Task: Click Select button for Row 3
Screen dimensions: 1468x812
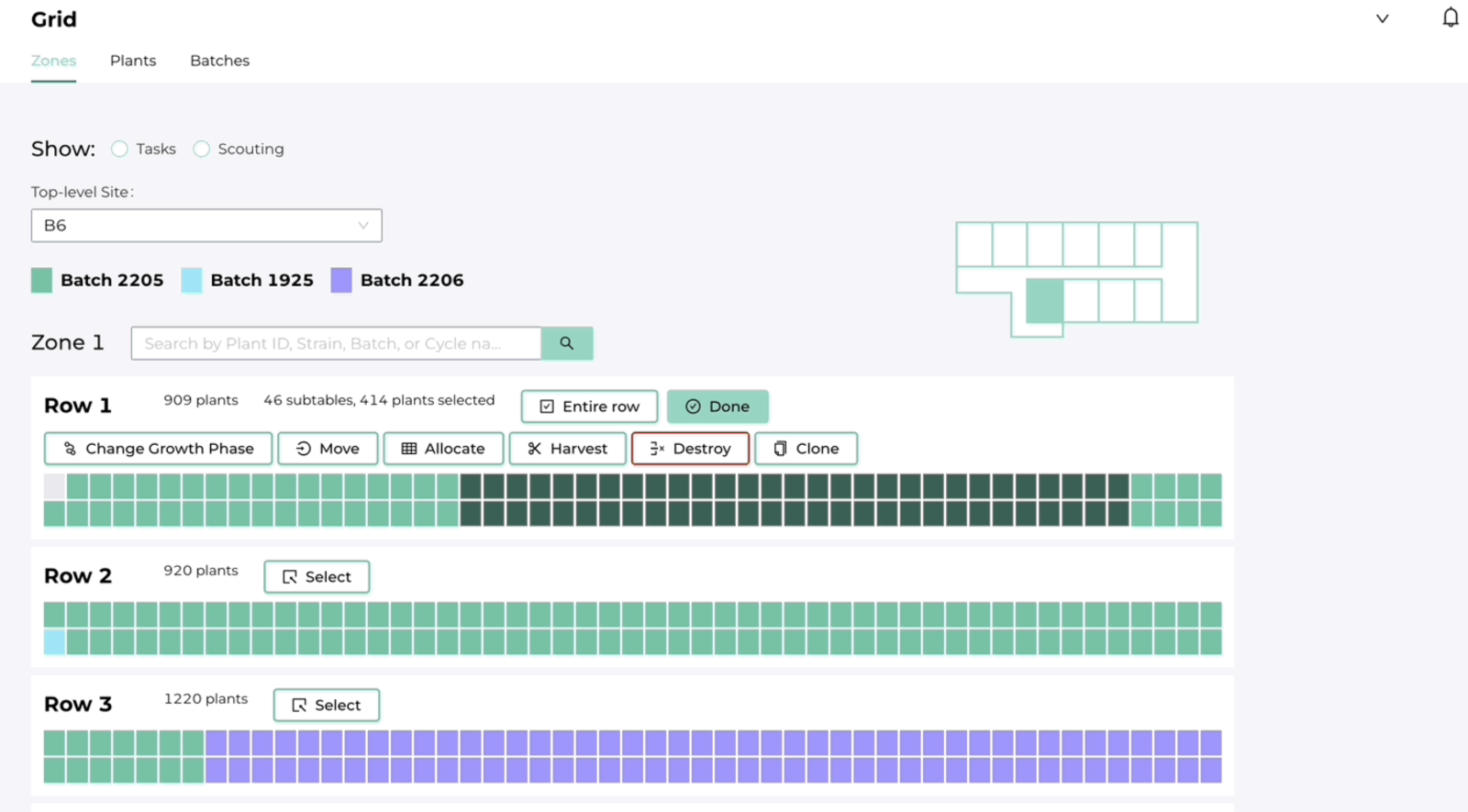Action: (x=326, y=706)
